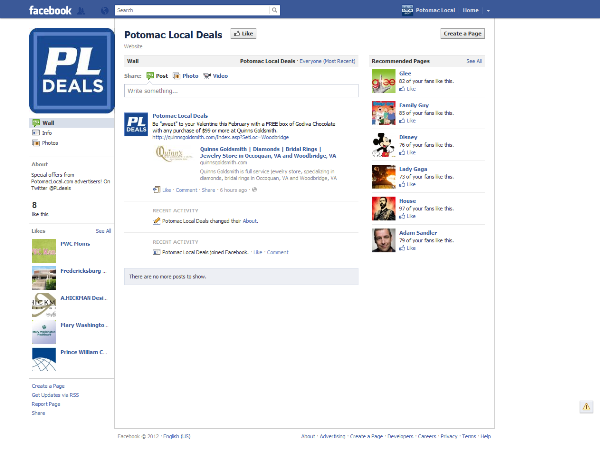This screenshot has height=457, width=600.
Task: Open Advertising link in footer
Action: [x=332, y=436]
